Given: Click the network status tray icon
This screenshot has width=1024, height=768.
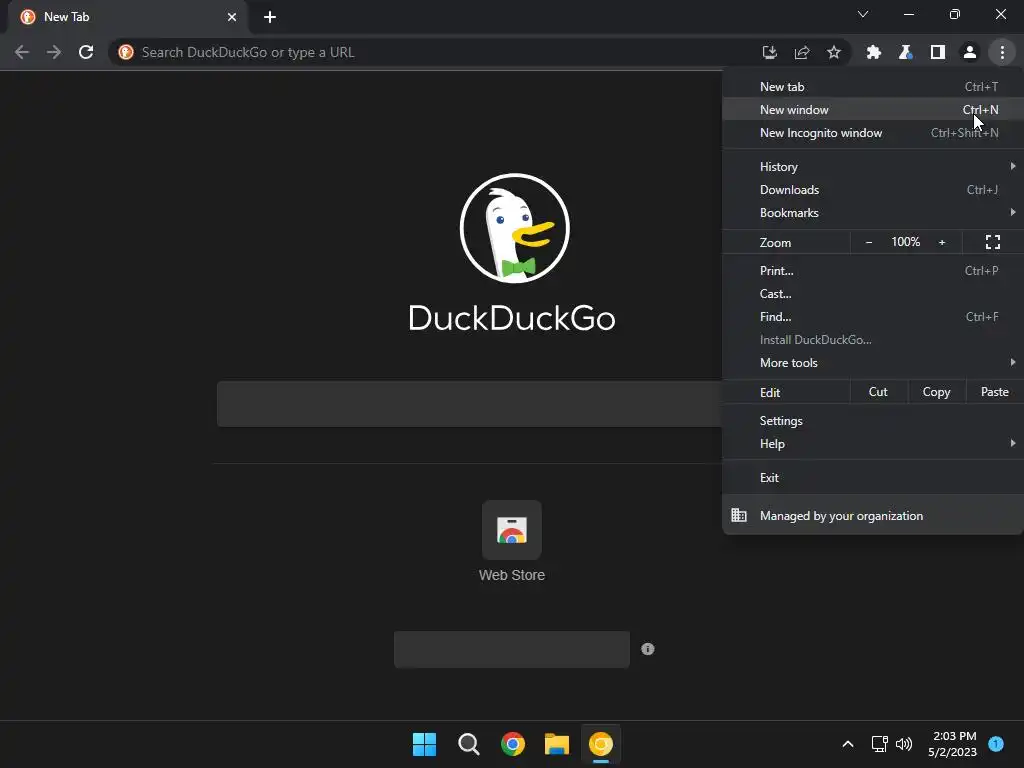Looking at the screenshot, I should pos(880,744).
